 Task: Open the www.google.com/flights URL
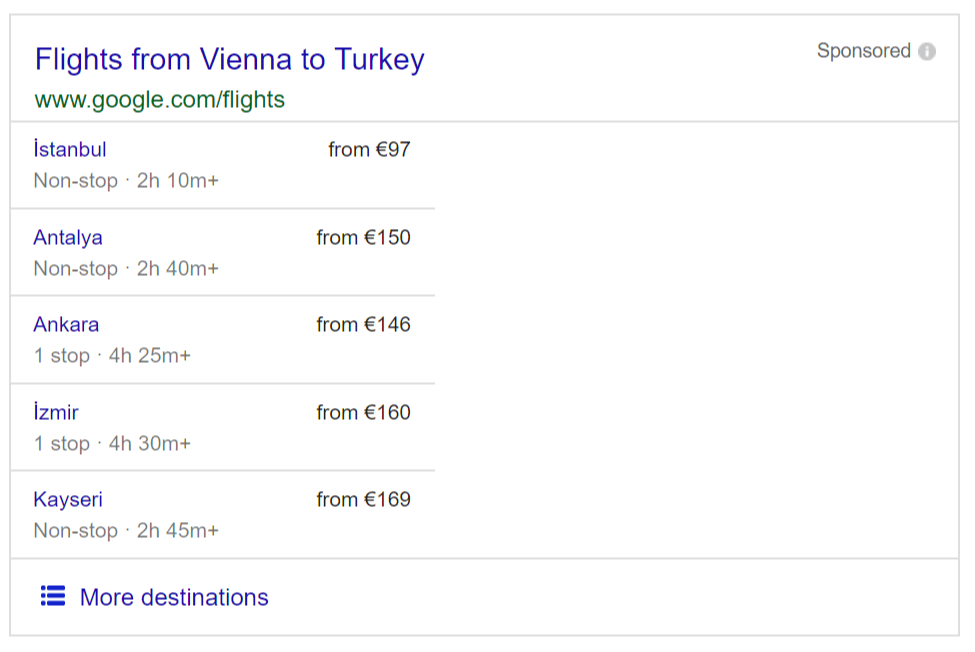tap(159, 99)
